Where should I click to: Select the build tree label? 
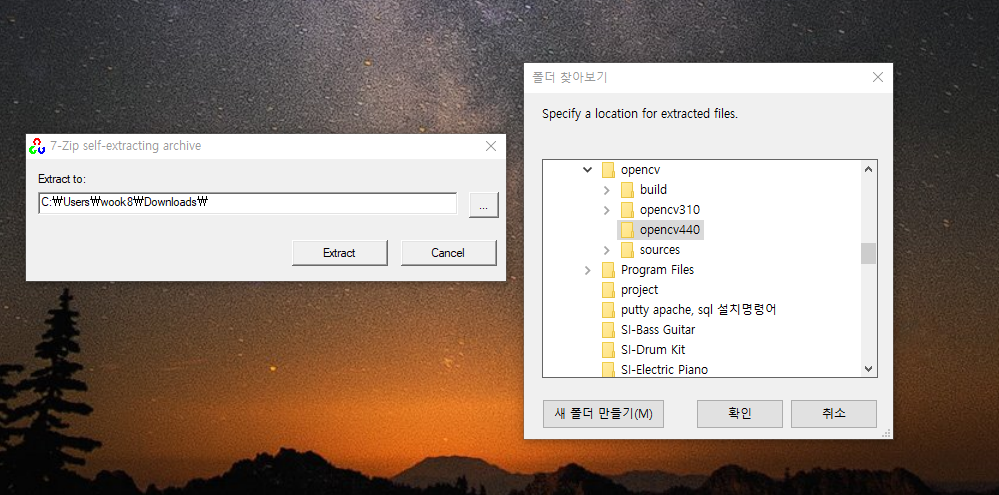click(x=654, y=189)
